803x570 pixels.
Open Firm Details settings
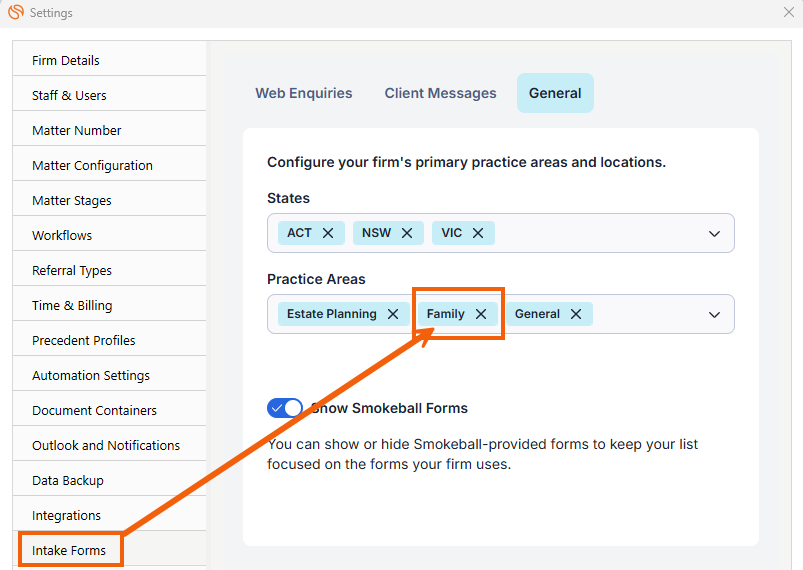point(66,60)
